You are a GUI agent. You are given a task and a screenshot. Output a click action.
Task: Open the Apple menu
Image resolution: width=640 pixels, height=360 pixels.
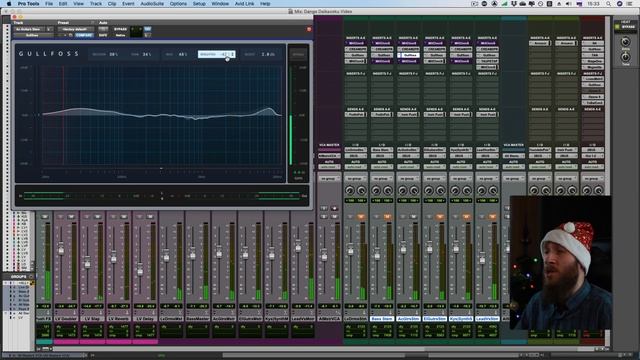[9, 4]
